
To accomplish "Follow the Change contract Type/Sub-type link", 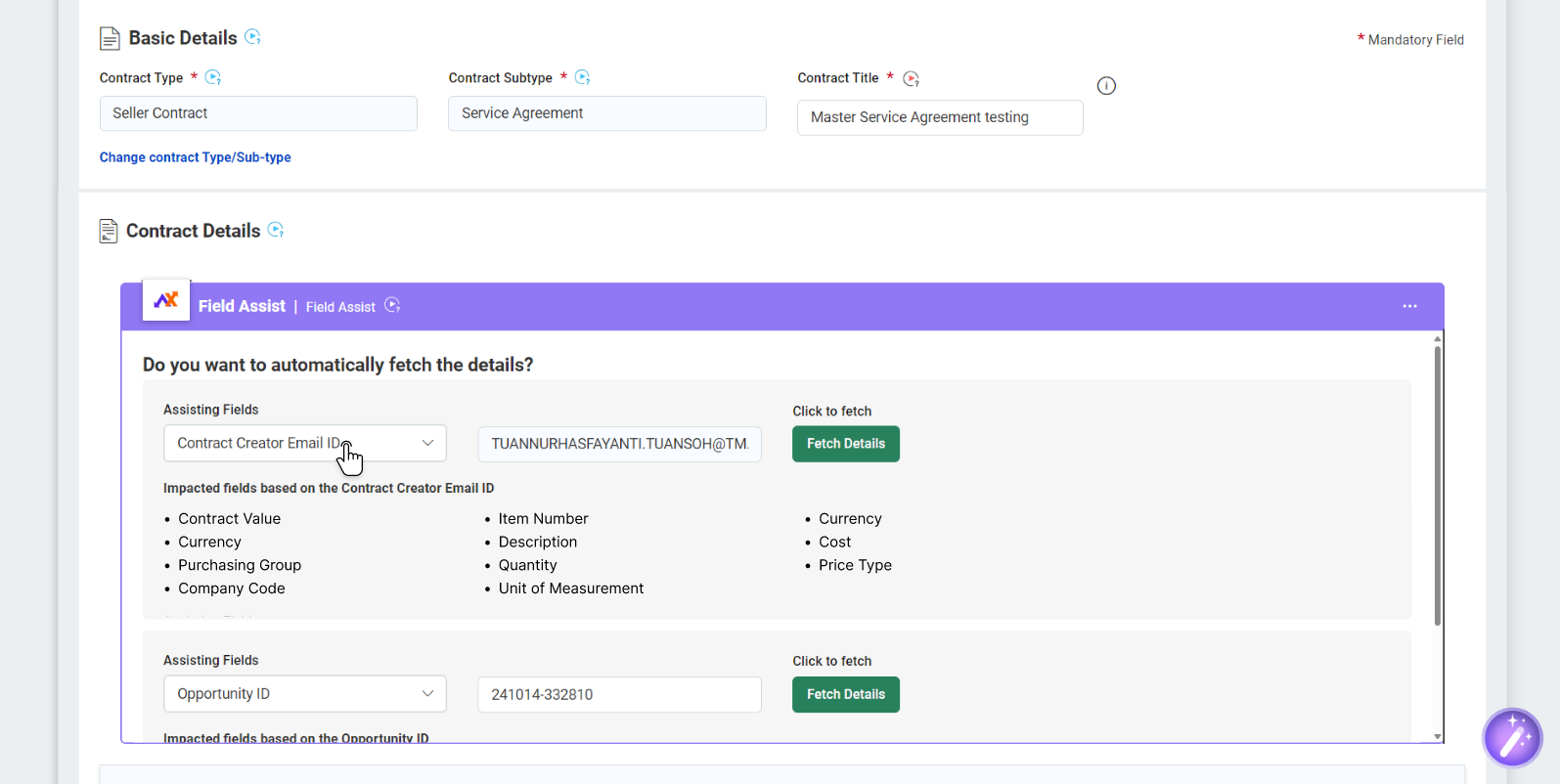I will pyautogui.click(x=196, y=157).
